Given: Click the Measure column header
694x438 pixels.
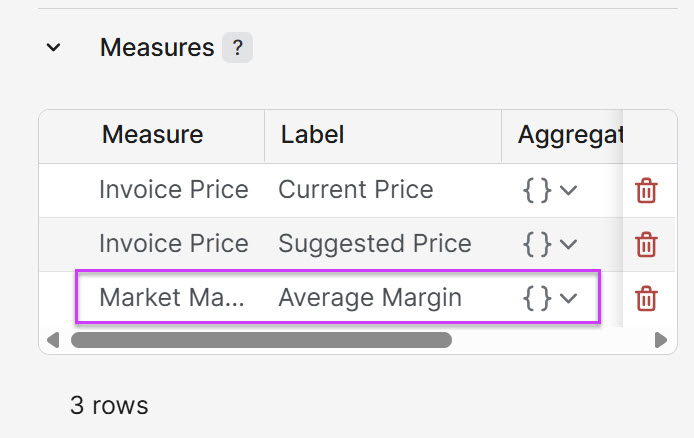Looking at the screenshot, I should coord(152,135).
